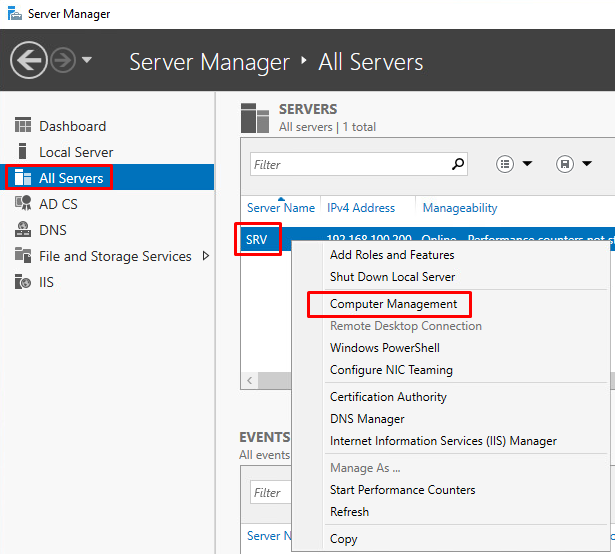Choose Manage As ... entry

(x=365, y=468)
